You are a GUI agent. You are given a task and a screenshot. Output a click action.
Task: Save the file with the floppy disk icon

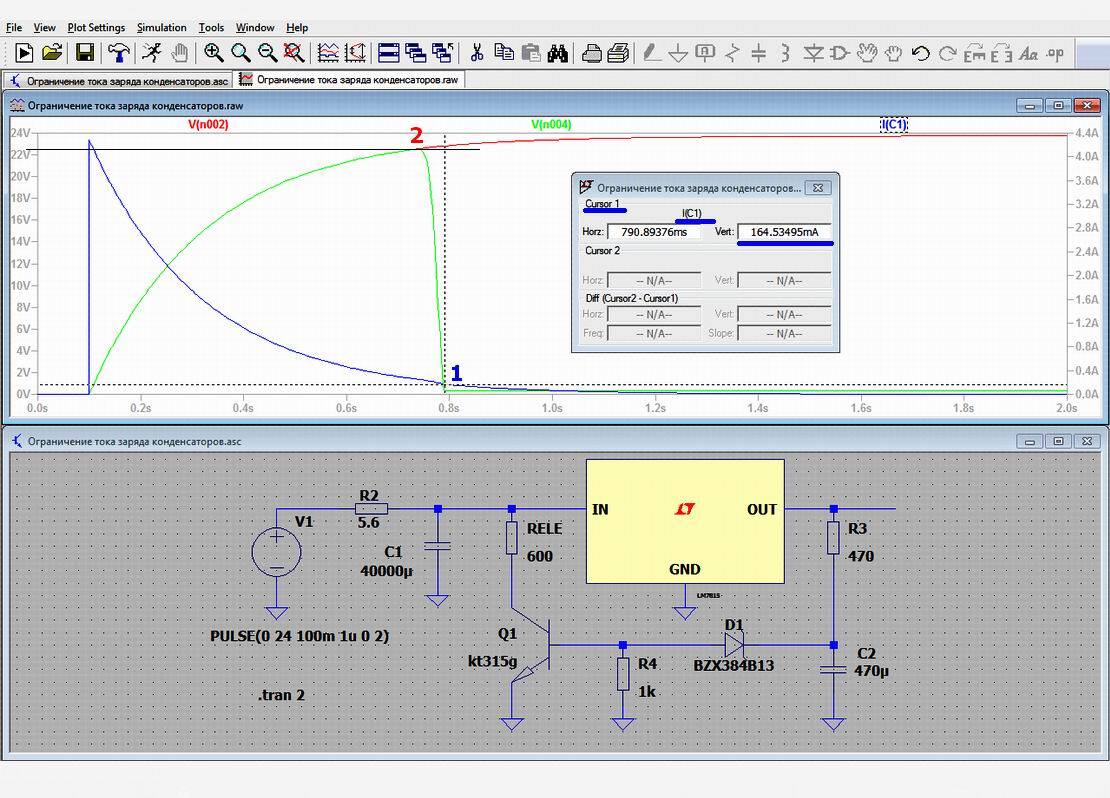pos(85,52)
